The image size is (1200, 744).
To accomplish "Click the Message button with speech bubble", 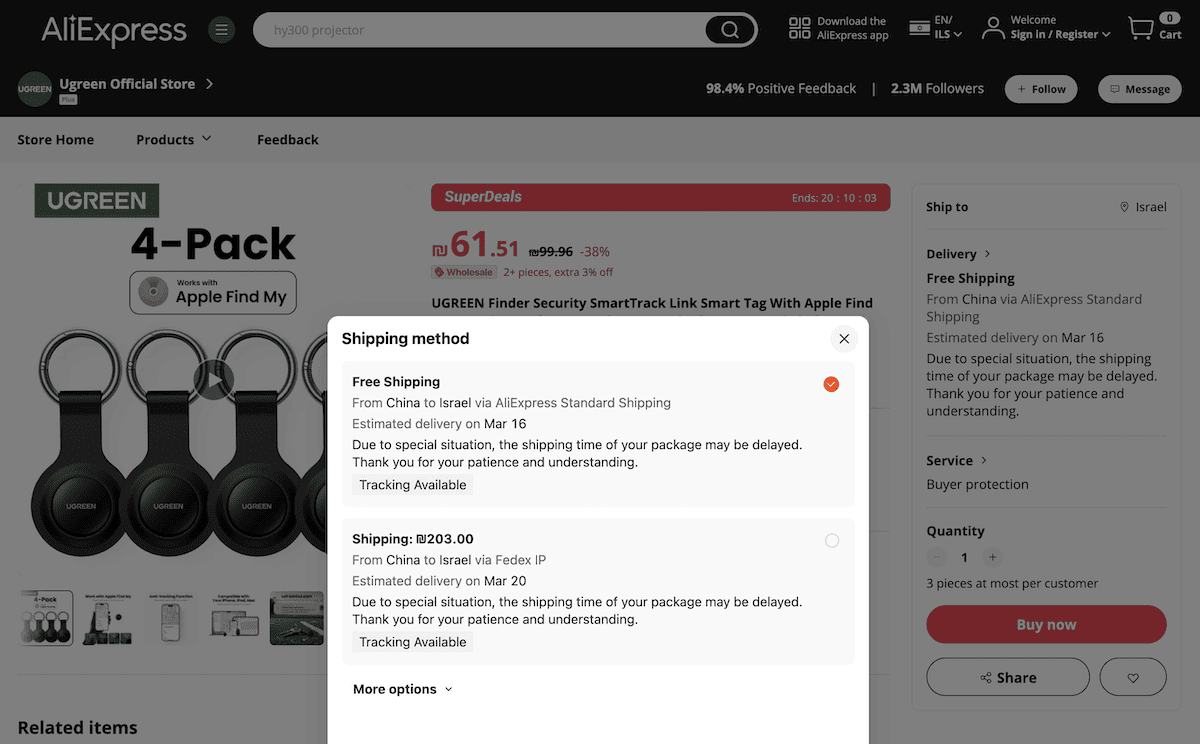I will click(1139, 88).
